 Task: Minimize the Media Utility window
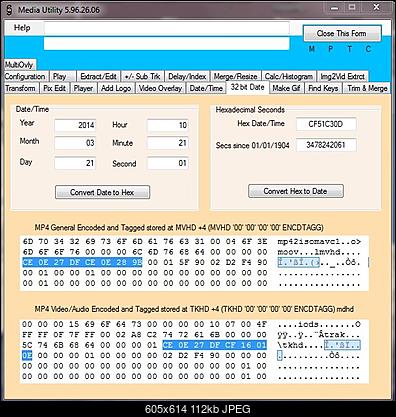(334, 8)
